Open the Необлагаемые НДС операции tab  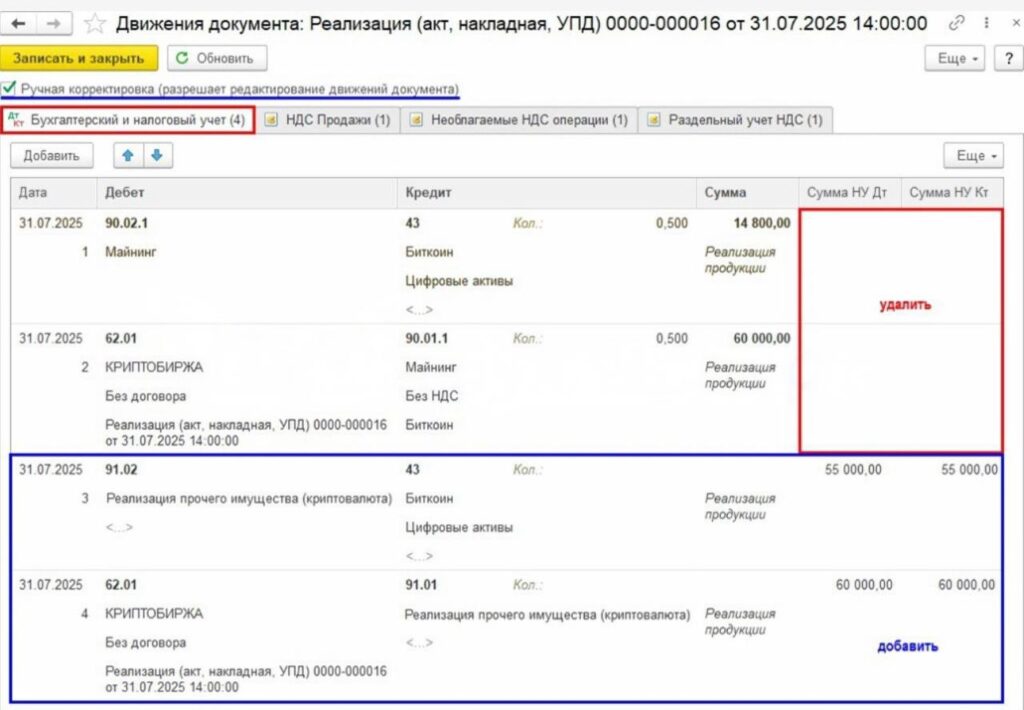519,120
